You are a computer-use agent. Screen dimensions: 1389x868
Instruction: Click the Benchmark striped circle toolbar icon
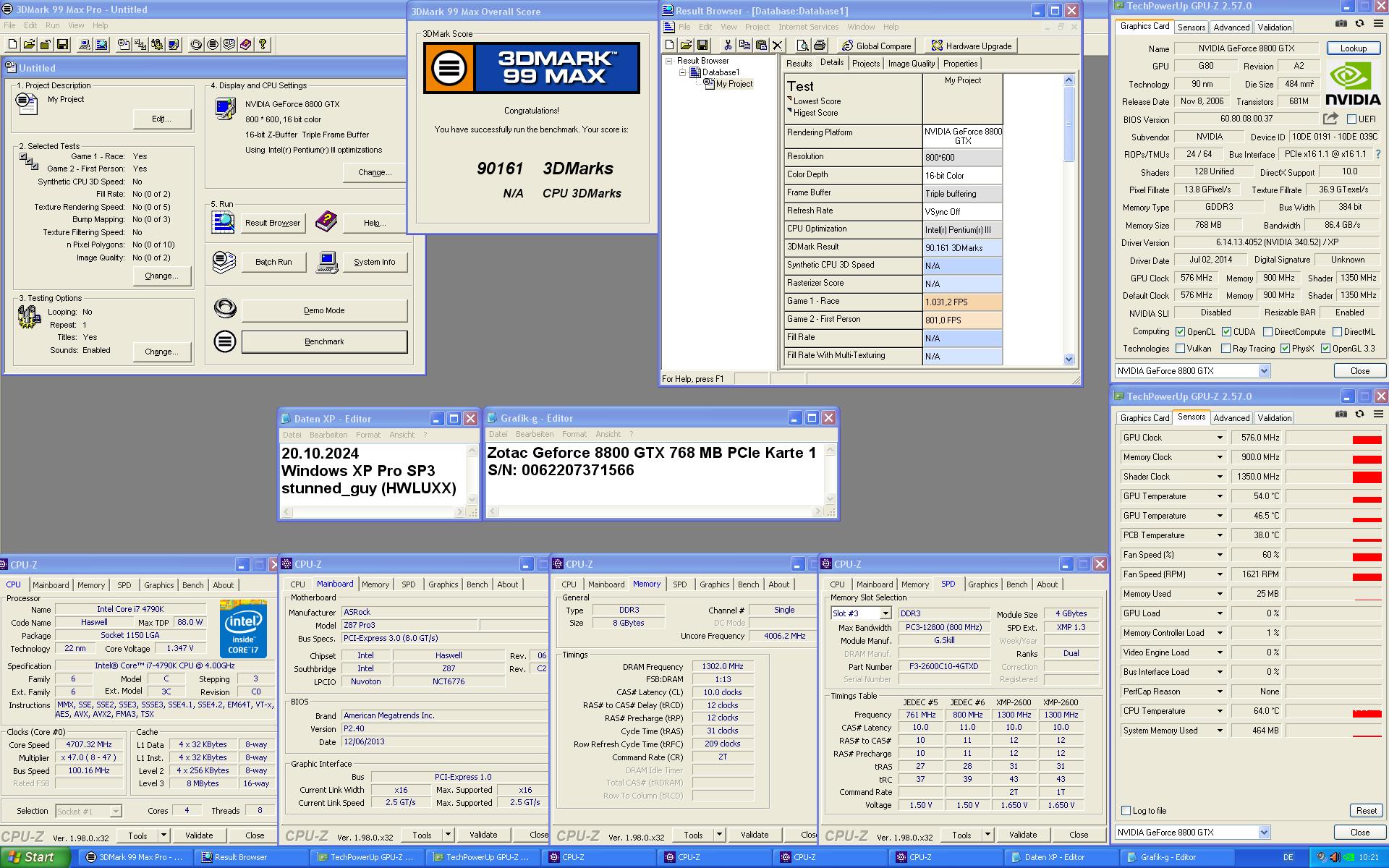tap(213, 45)
